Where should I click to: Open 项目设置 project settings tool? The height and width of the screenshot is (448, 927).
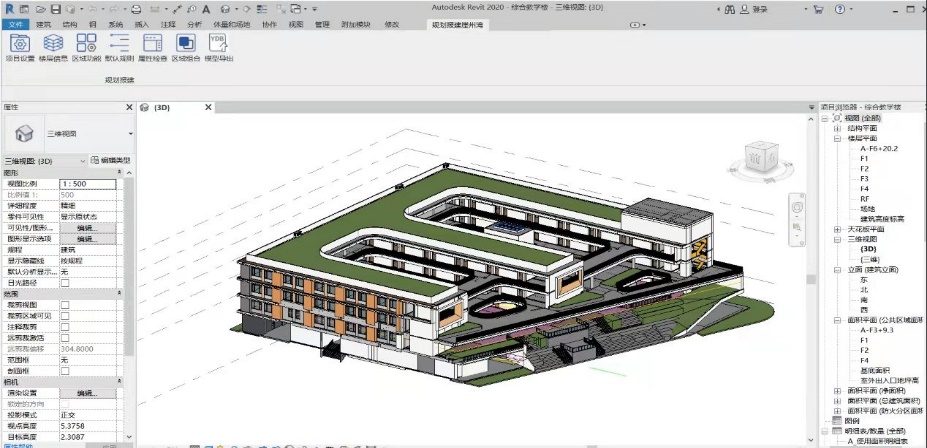point(20,45)
